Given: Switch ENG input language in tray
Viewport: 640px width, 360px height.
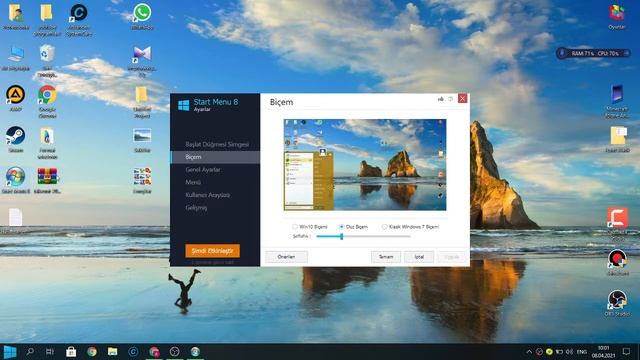Looking at the screenshot, I should point(582,352).
